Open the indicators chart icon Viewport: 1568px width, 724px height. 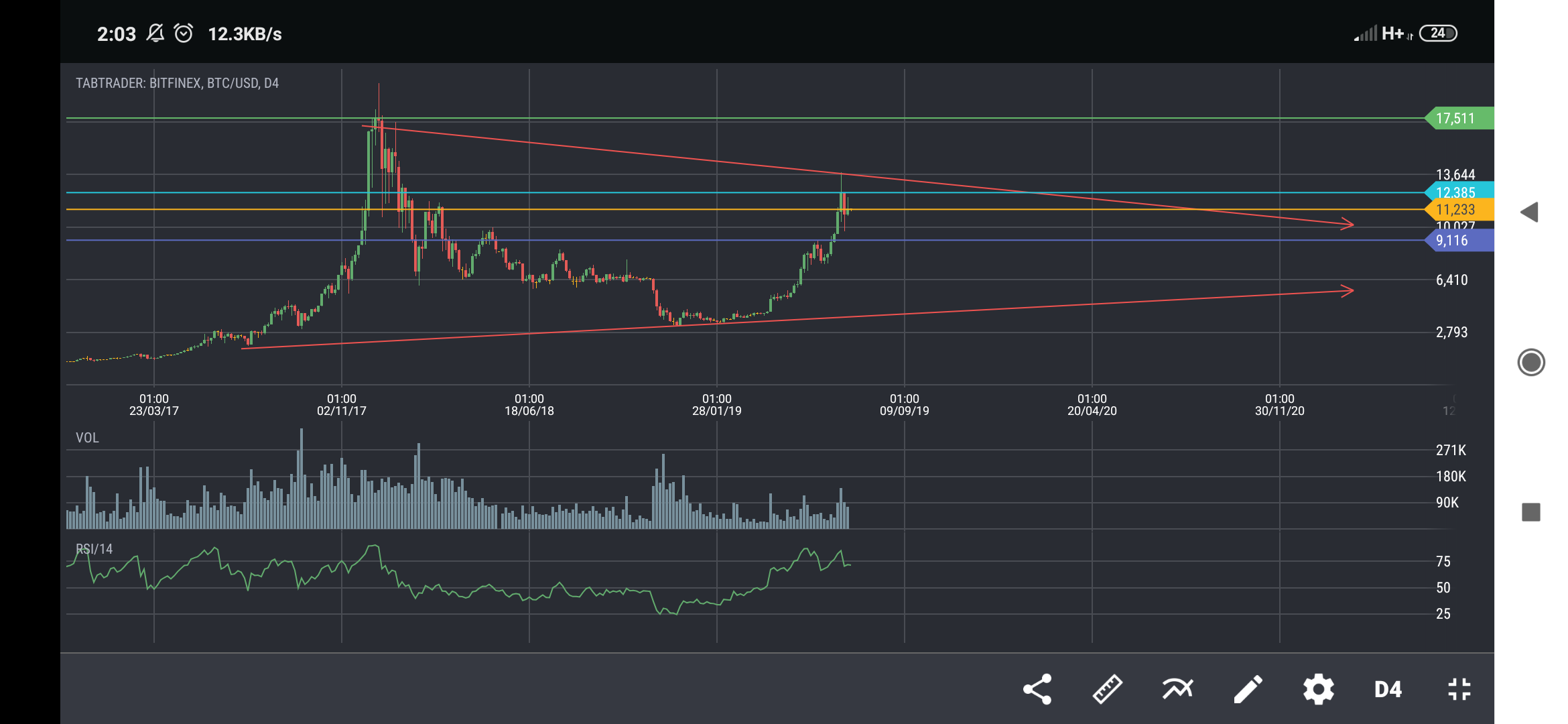(1177, 689)
